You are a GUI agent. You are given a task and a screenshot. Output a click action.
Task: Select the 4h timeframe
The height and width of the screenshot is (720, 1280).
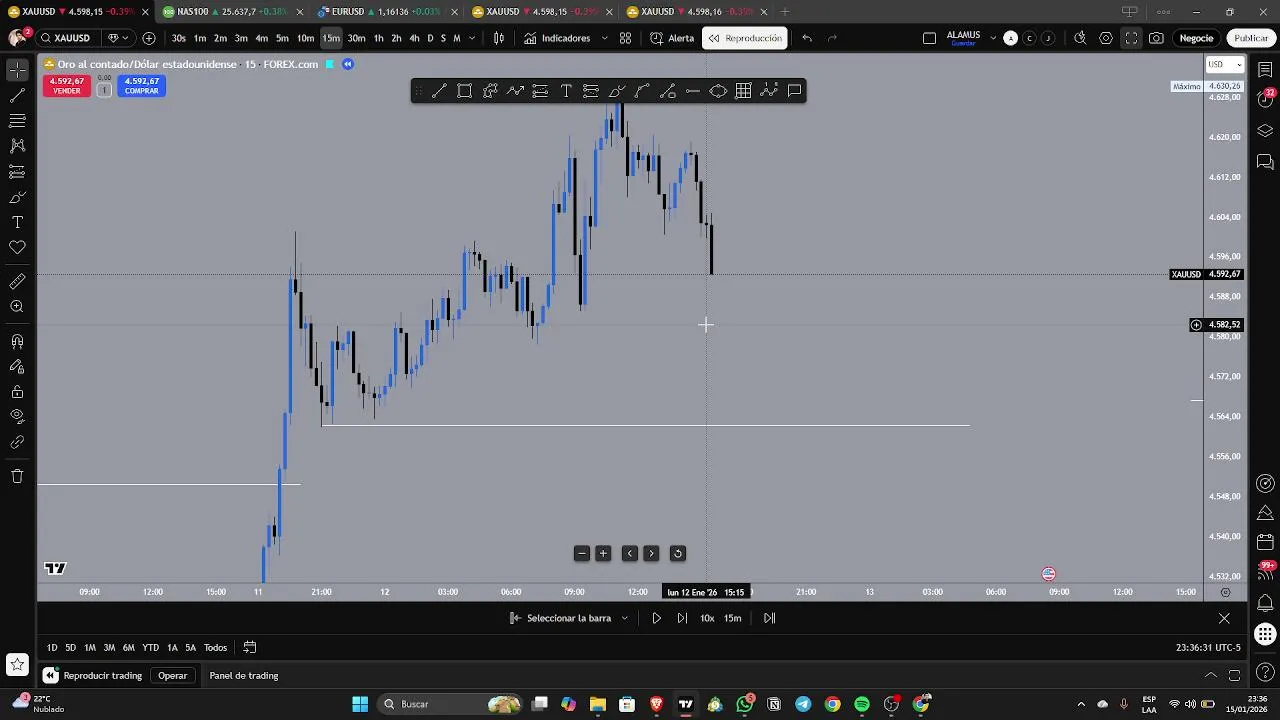(414, 38)
